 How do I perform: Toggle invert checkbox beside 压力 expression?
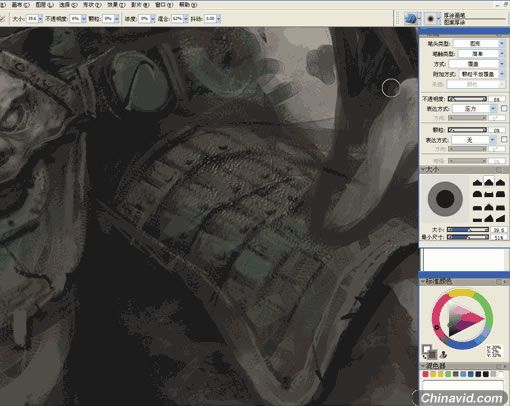point(504,108)
